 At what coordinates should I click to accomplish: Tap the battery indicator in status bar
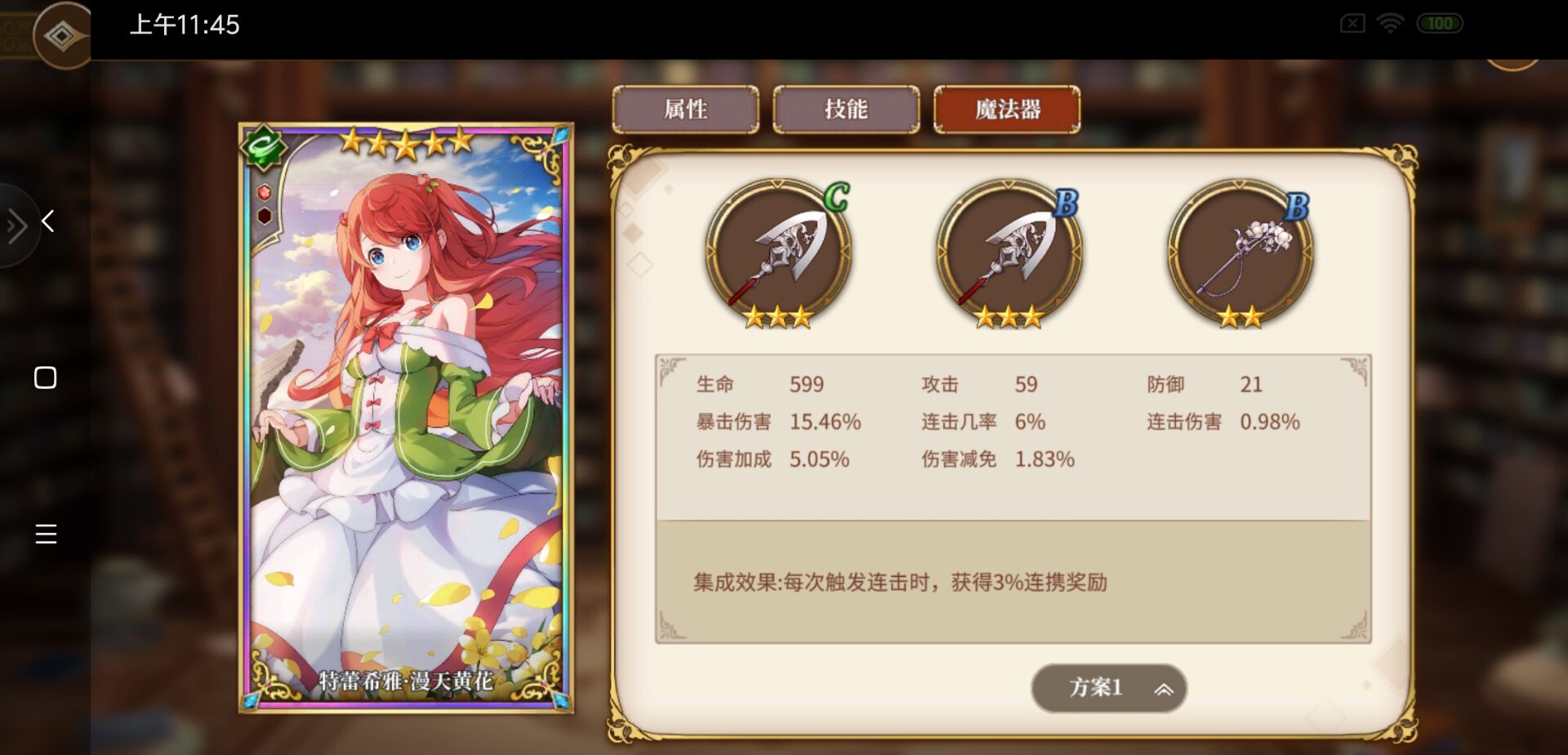(x=1440, y=24)
